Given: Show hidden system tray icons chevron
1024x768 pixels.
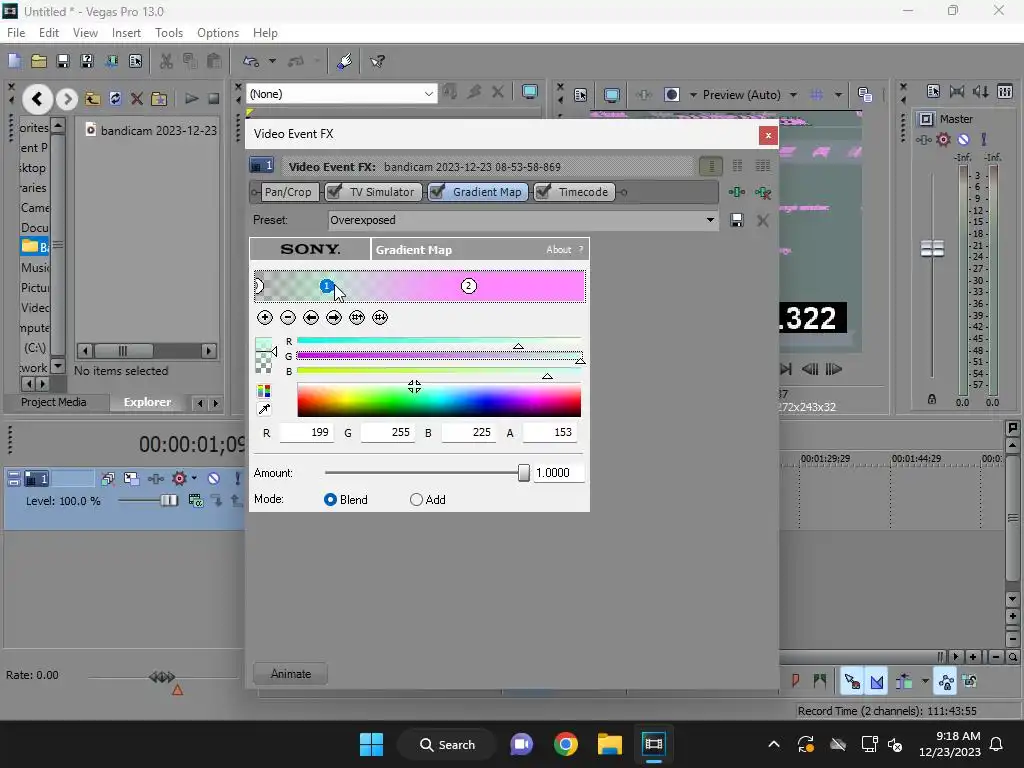Looking at the screenshot, I should tap(774, 744).
